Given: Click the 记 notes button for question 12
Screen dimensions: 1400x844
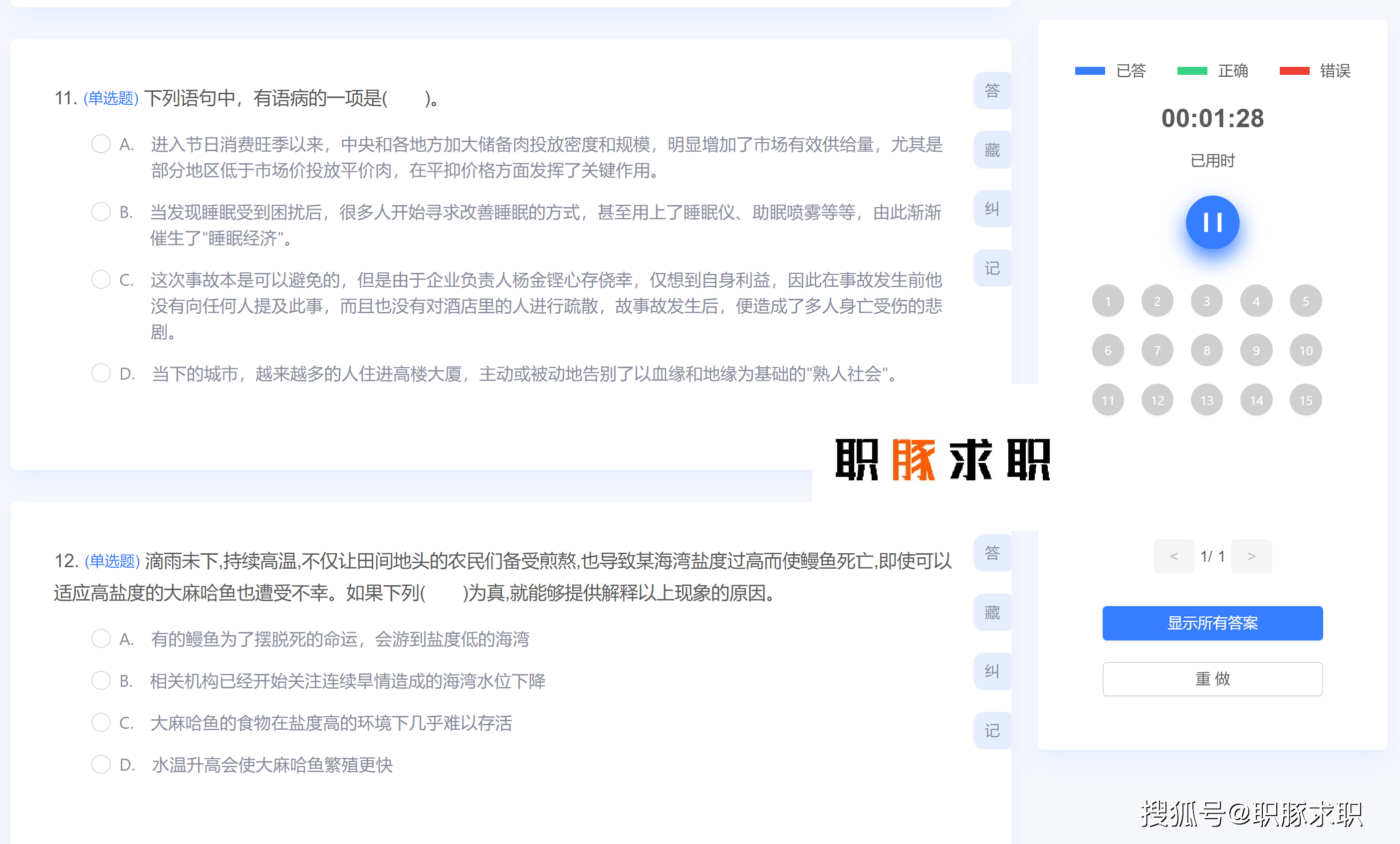Looking at the screenshot, I should pyautogui.click(x=992, y=730).
